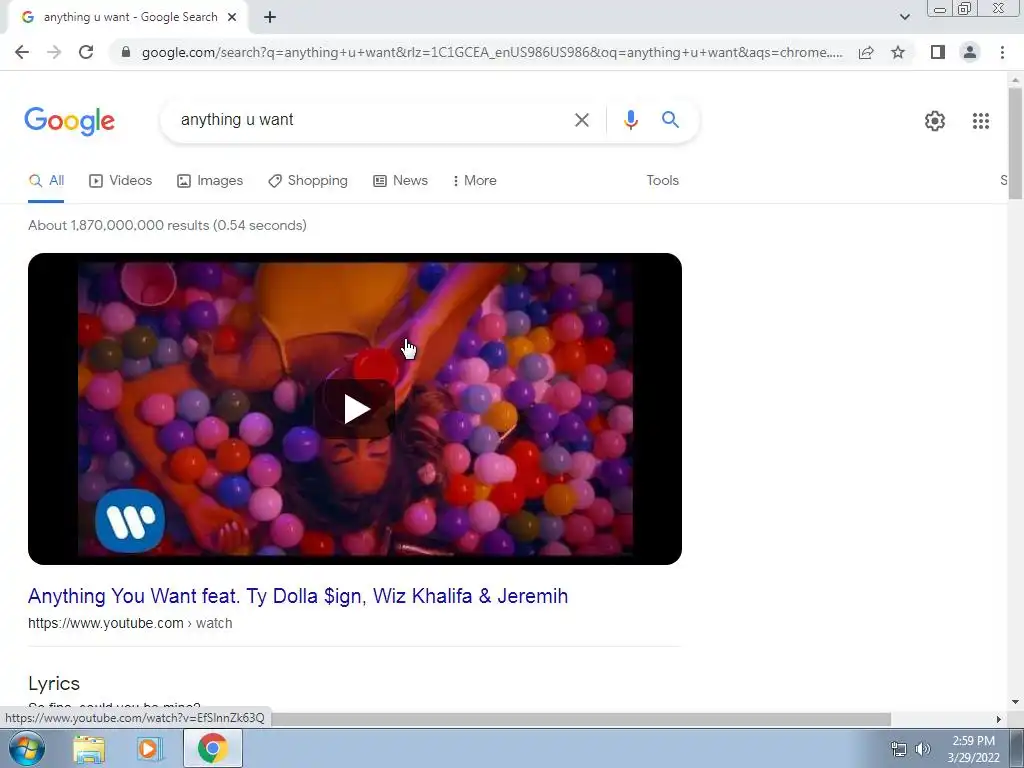Screen dimensions: 1024x768
Task: Switch to the Videos tab
Action: [x=120, y=181]
